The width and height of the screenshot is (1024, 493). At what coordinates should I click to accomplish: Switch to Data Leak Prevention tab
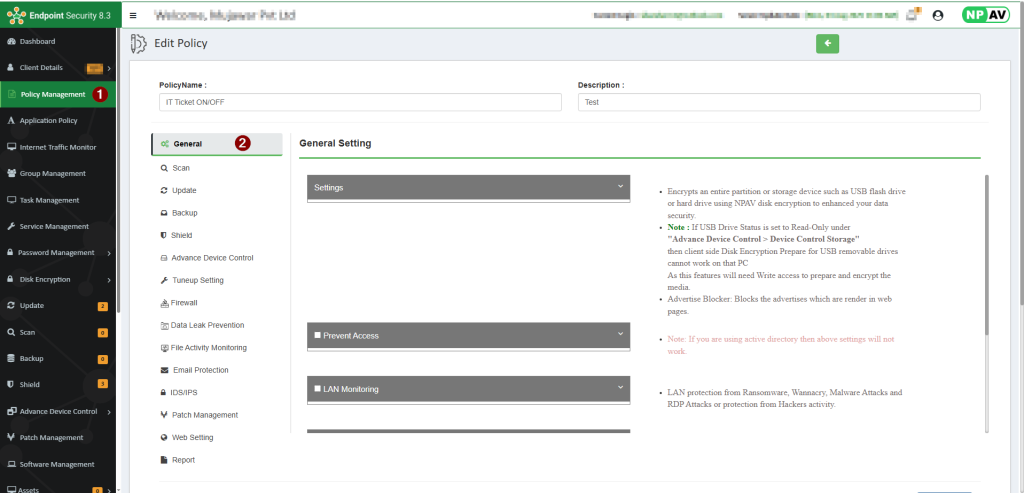207,325
